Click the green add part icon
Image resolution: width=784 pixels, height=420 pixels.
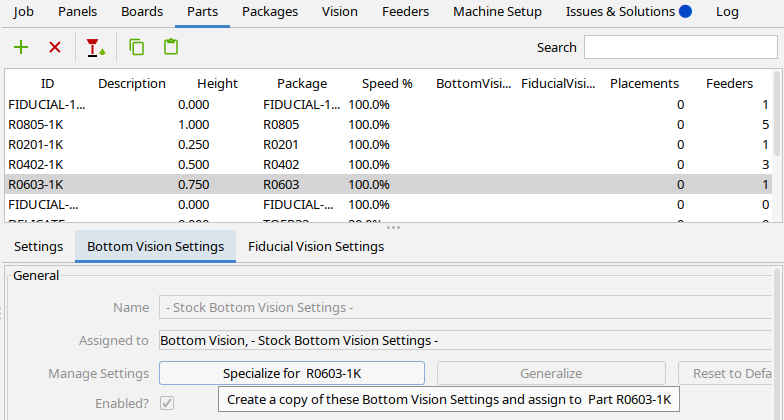coord(21,47)
